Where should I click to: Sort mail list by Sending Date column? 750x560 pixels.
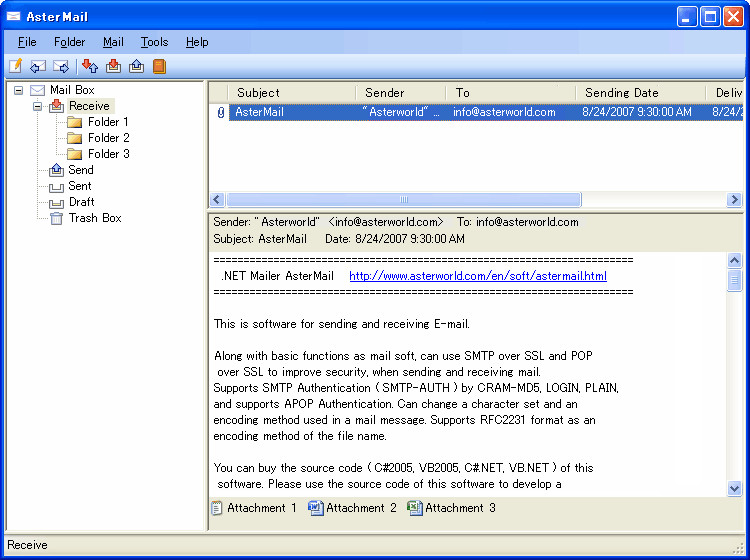[x=641, y=93]
